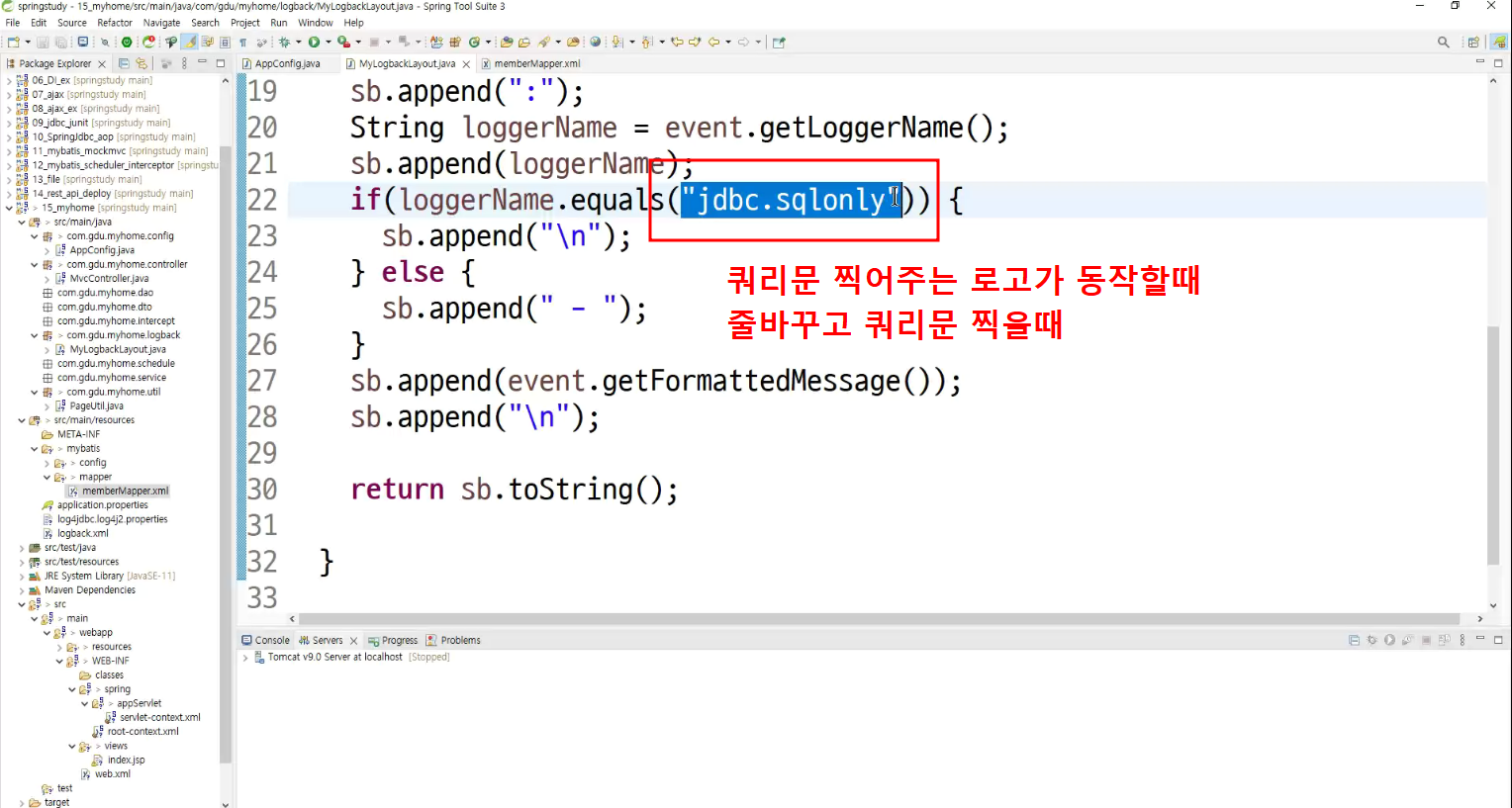Click the Back navigation arrow icon
The height and width of the screenshot is (808, 1512).
coord(713,42)
